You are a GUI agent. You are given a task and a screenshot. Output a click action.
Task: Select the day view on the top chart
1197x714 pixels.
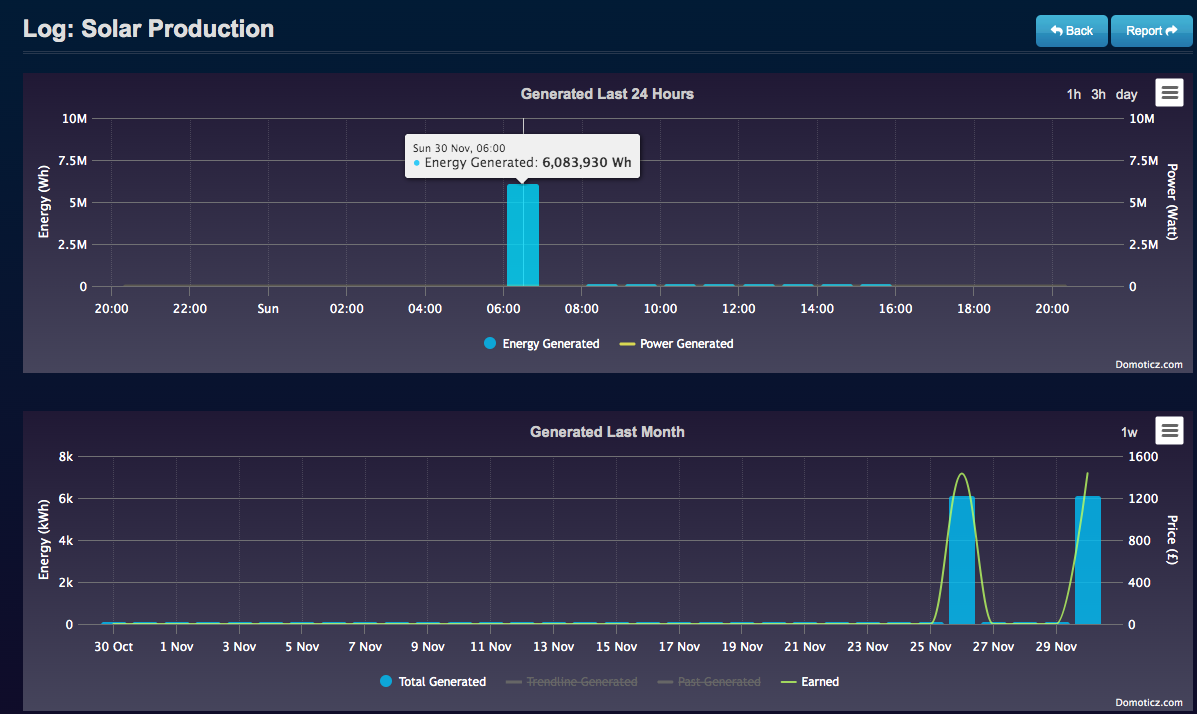click(x=1126, y=93)
